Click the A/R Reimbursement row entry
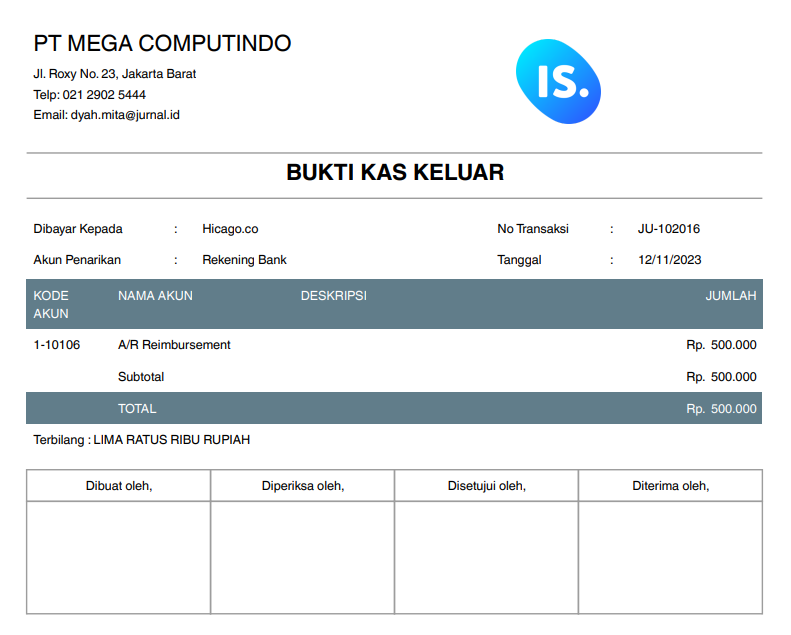 174,345
